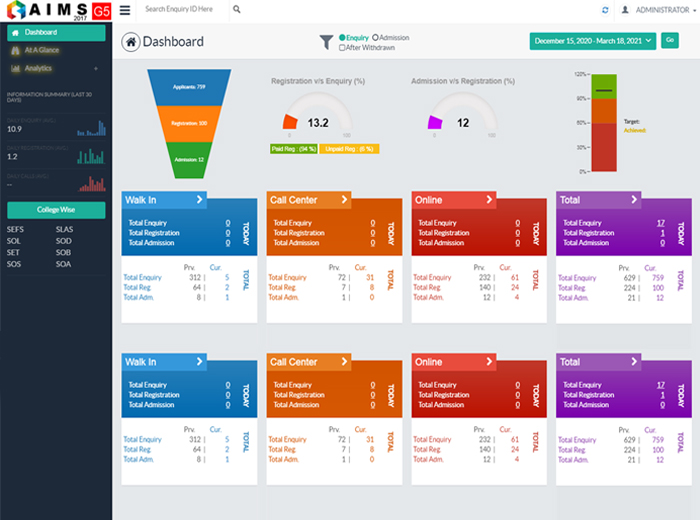
Task: Click upper Walk In previous Total Enquiry 312
Action: coord(195,278)
